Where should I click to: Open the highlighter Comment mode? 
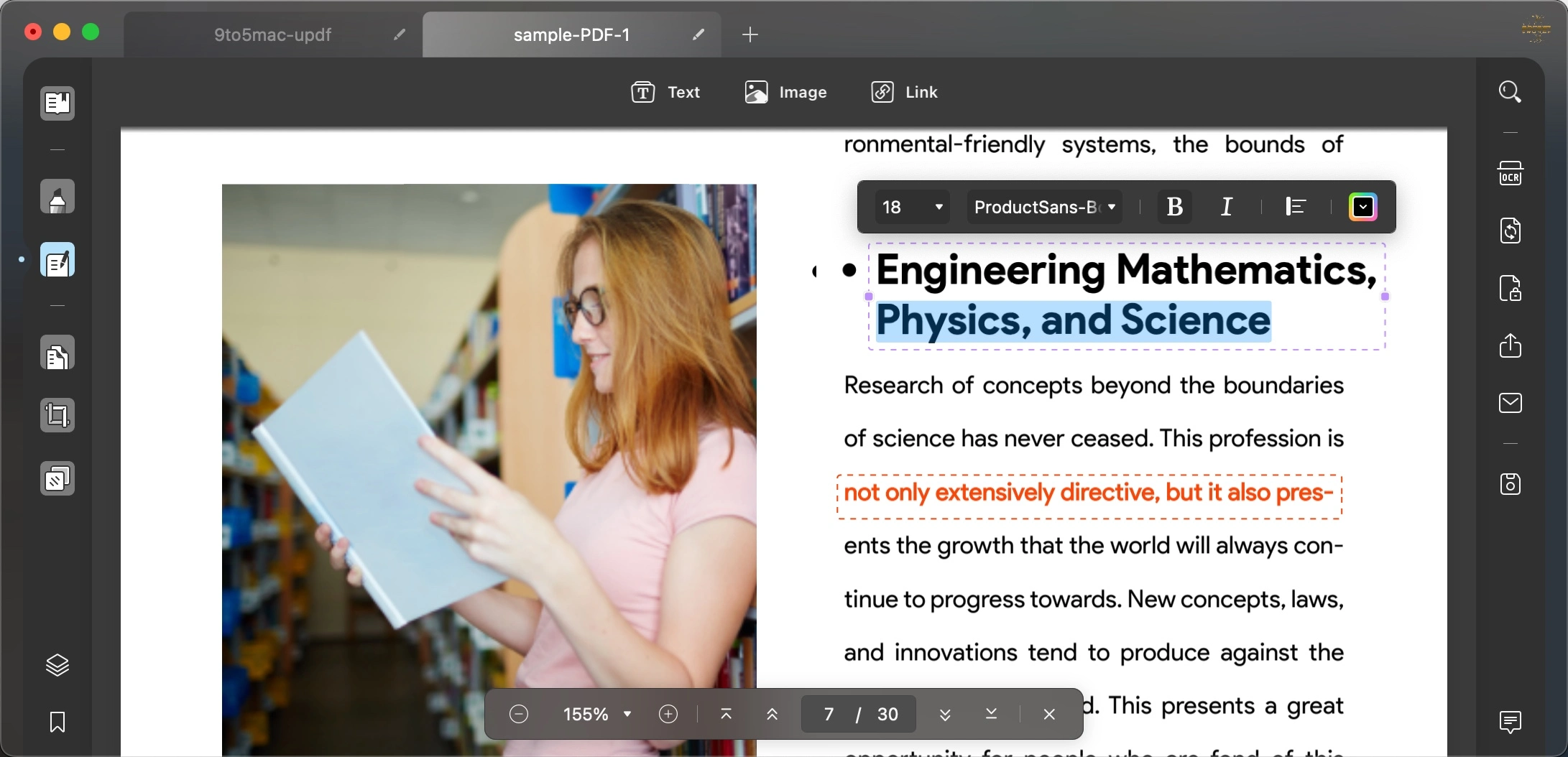pos(57,198)
